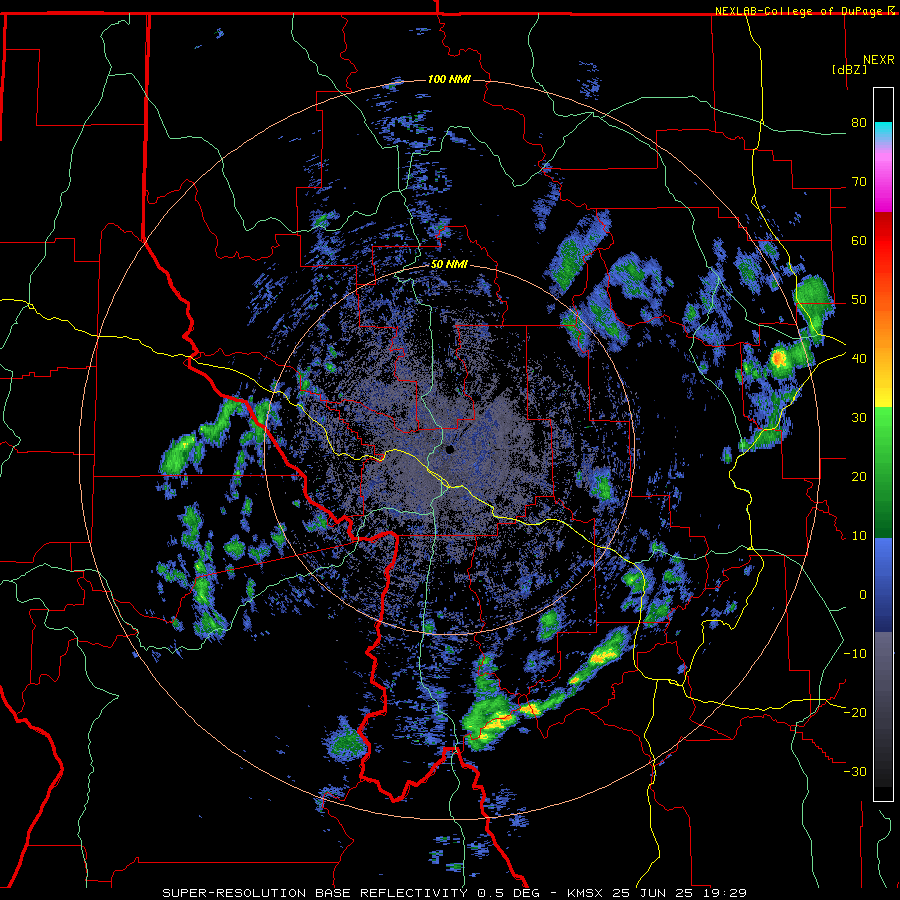Select the 100 NMI range ring label

[x=449, y=79]
